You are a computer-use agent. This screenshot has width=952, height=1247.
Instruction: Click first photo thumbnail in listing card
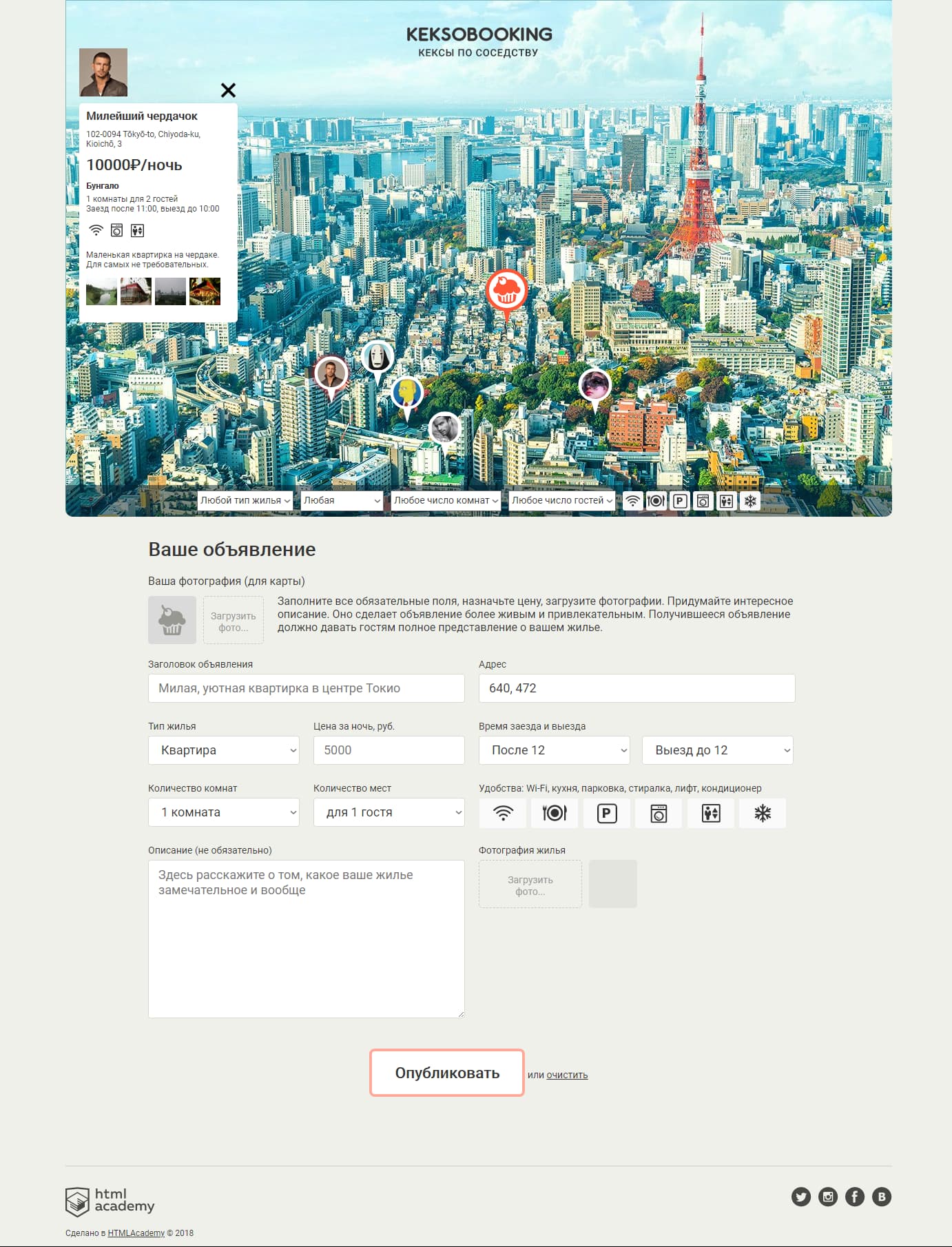click(x=101, y=291)
